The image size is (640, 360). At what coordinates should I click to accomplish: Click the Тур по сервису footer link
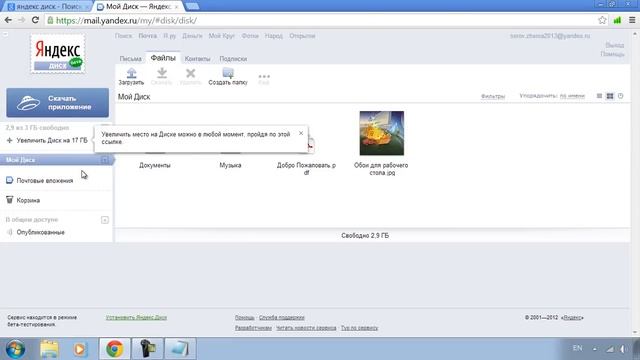coord(360,328)
